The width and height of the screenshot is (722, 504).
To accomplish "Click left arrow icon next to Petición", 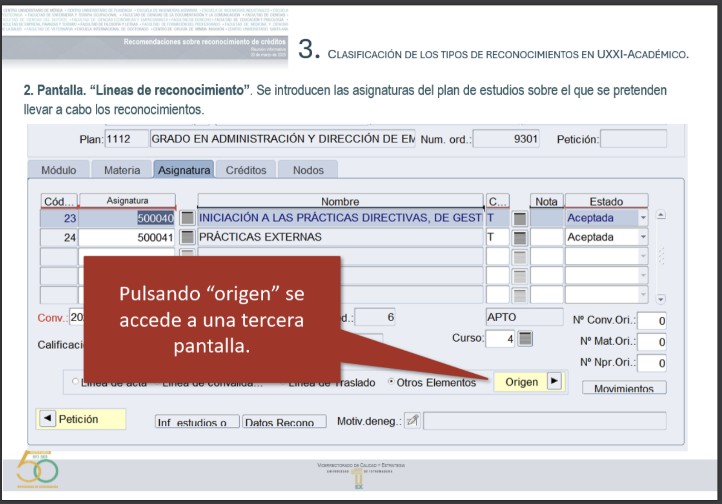I will click(x=48, y=419).
